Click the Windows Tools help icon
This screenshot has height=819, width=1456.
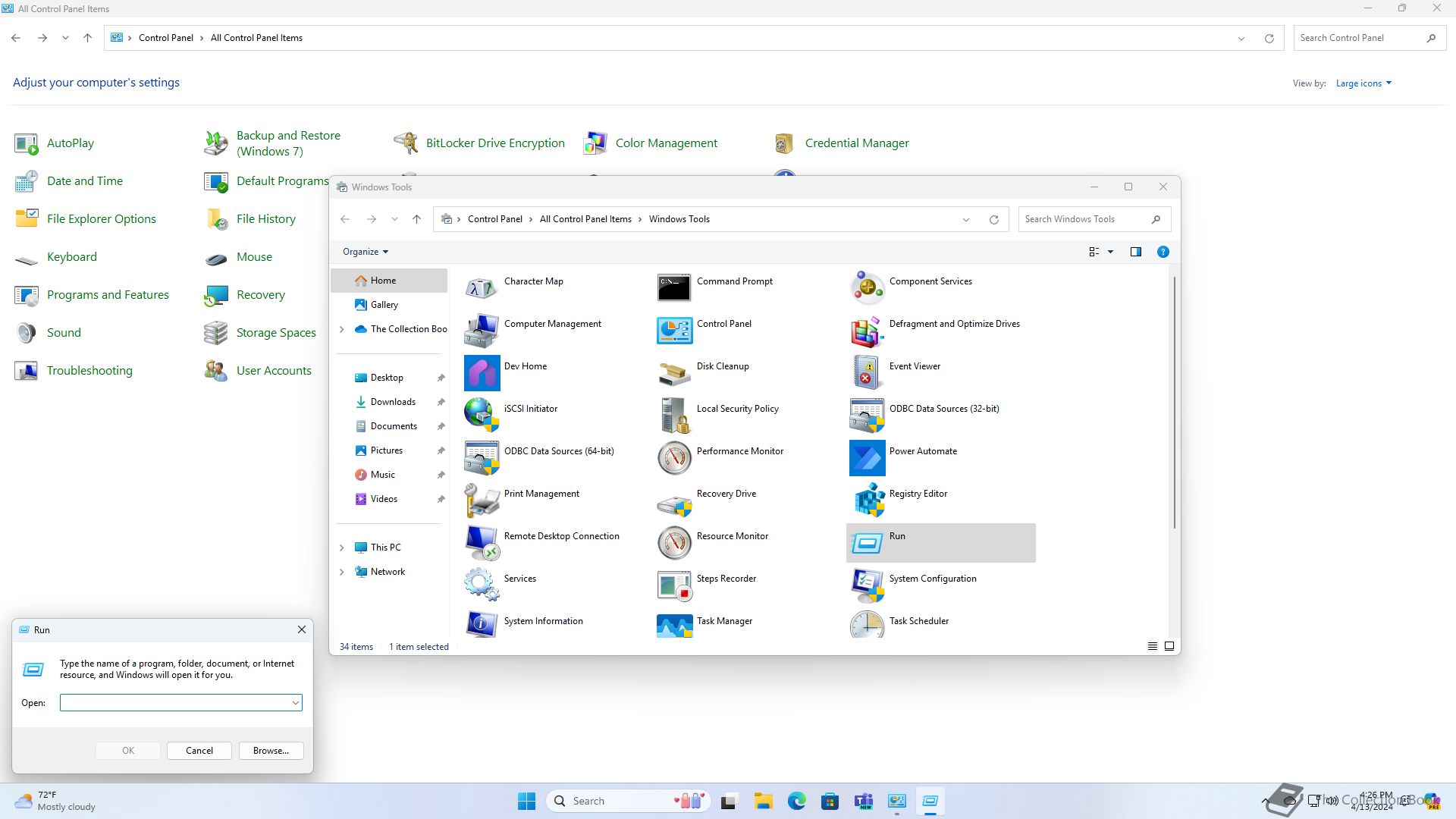(x=1163, y=252)
